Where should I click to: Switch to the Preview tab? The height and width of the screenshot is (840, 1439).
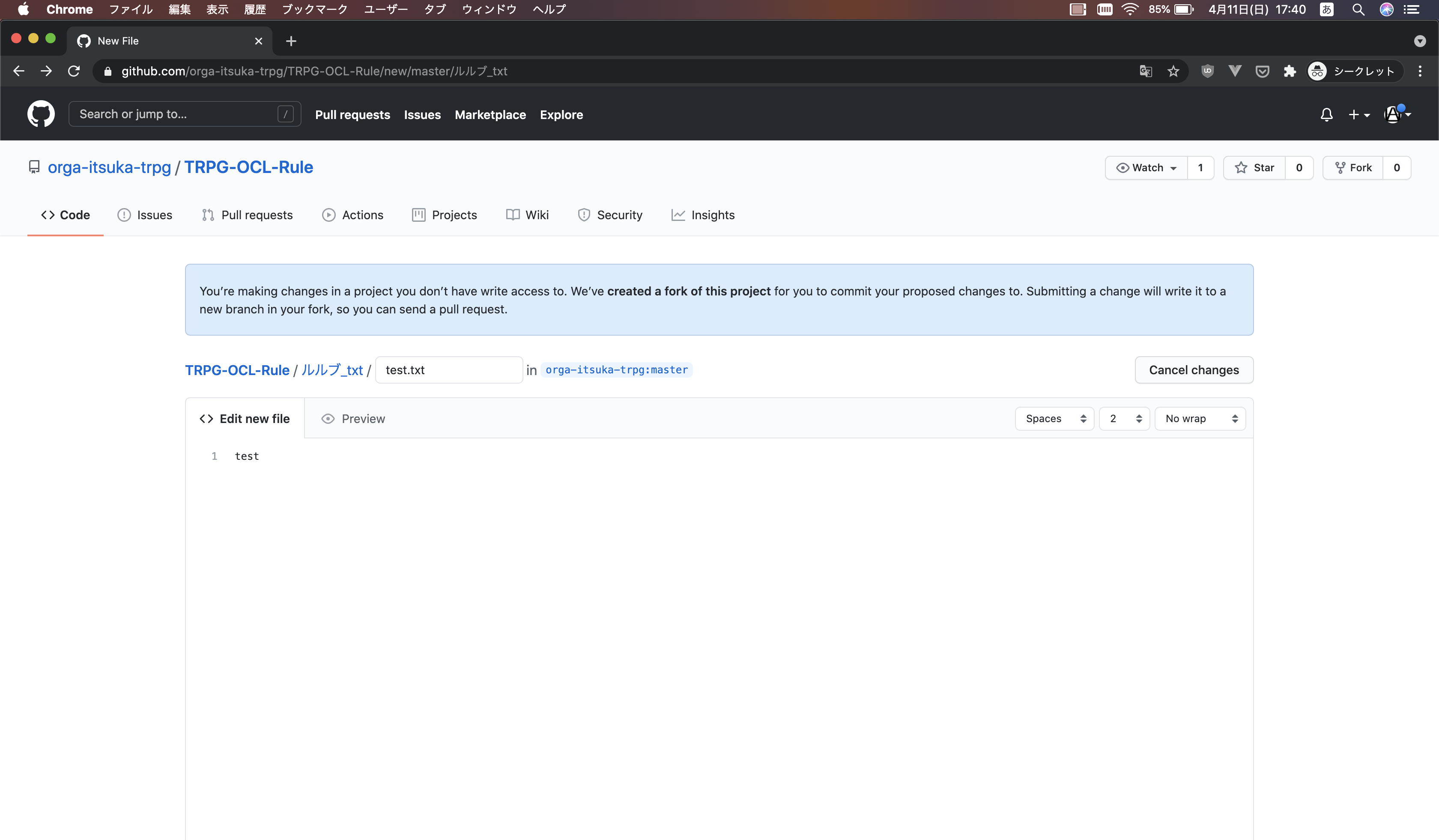click(353, 419)
